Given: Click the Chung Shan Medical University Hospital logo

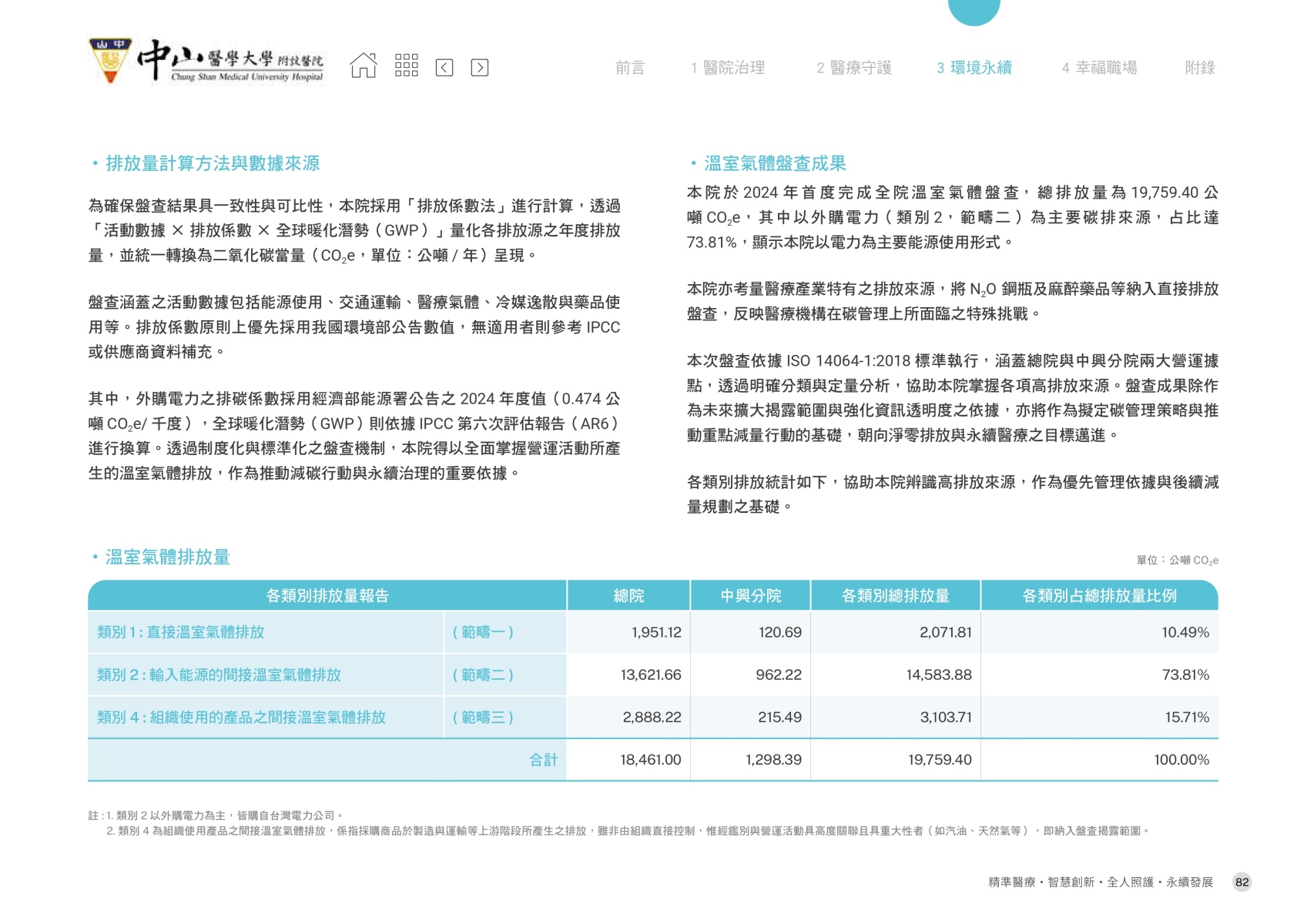Looking at the screenshot, I should tap(206, 62).
